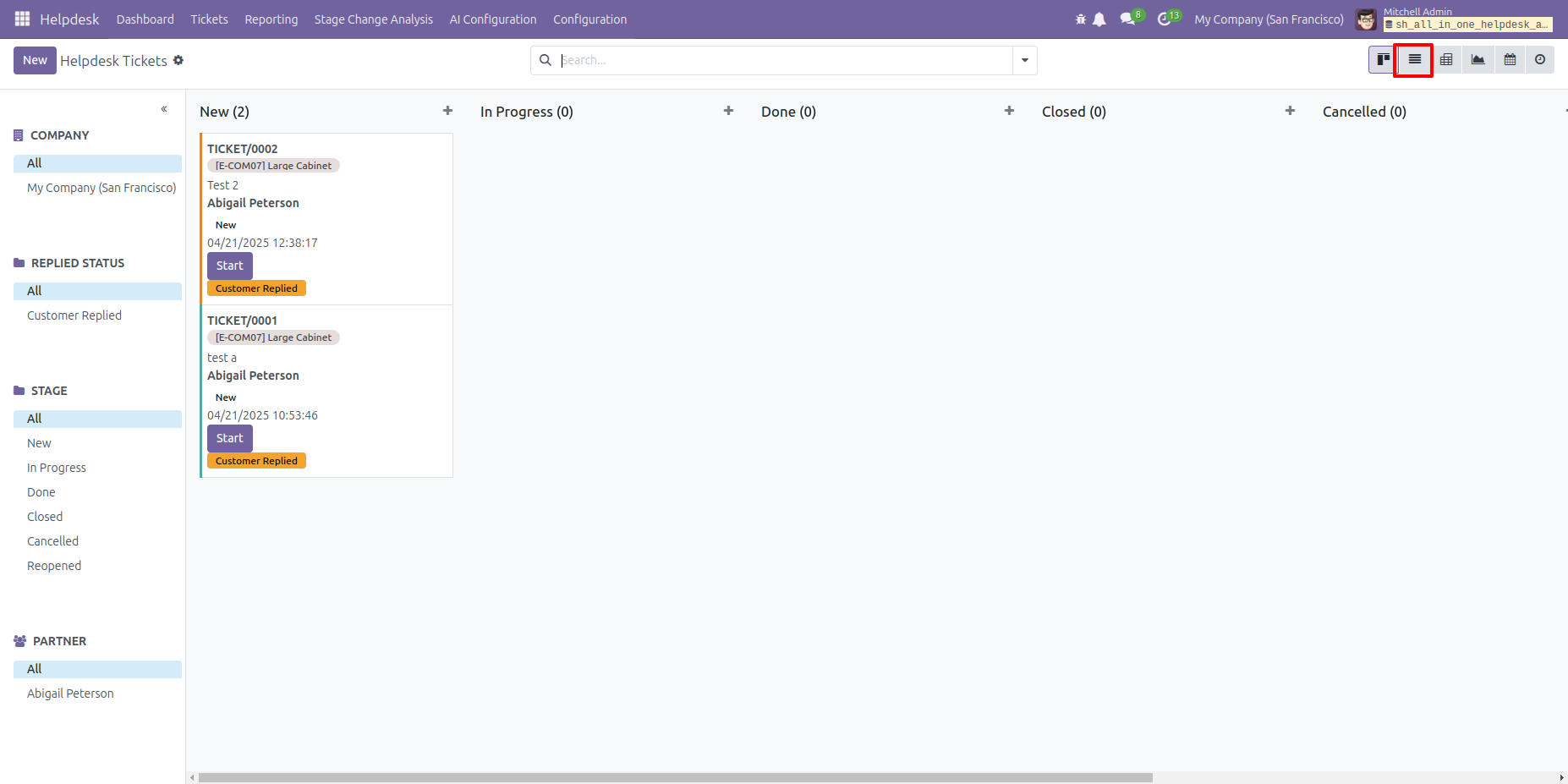
Task: Select All under Stage filter
Action: pos(97,419)
